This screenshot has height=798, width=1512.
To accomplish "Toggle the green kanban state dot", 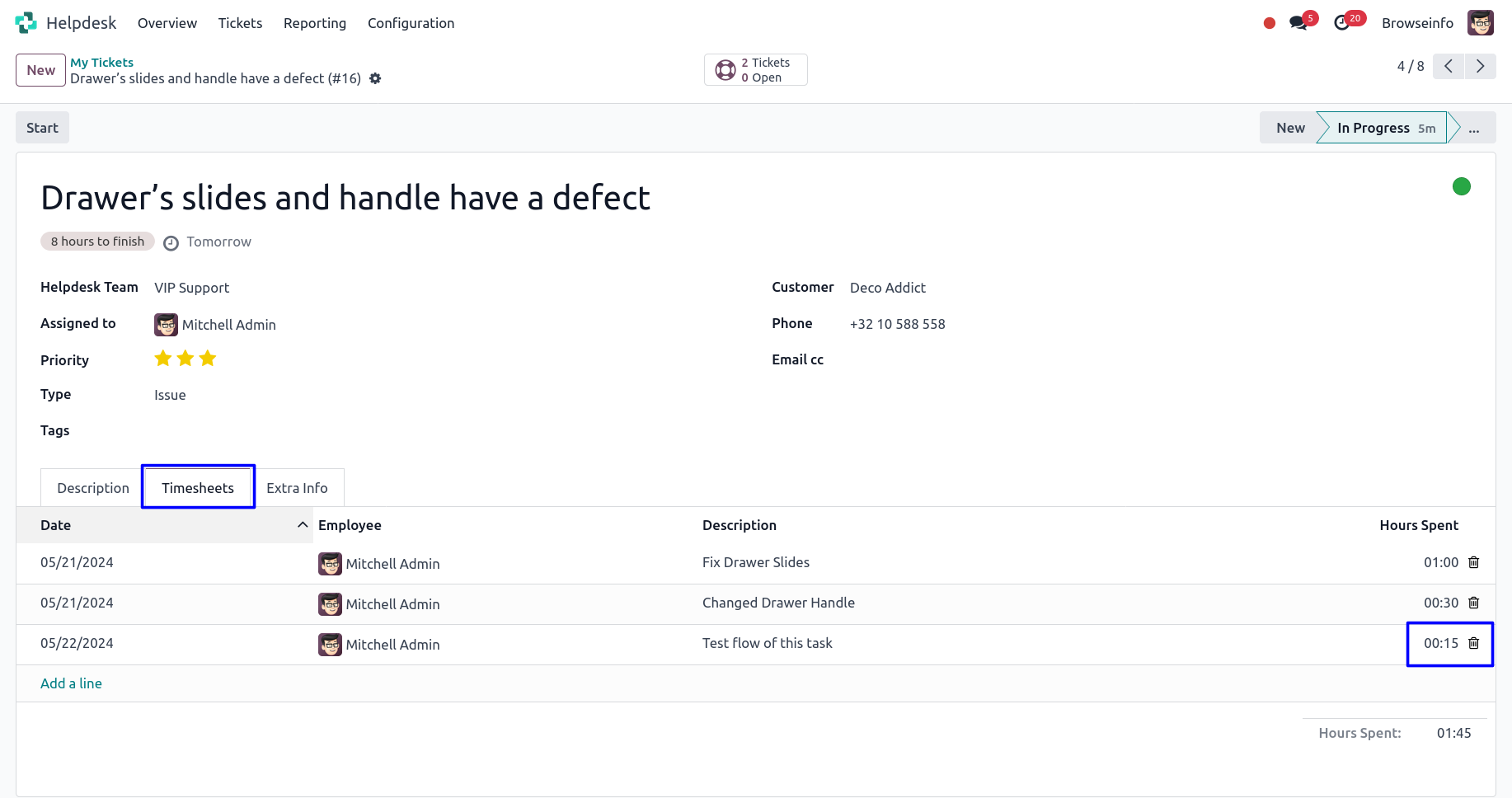I will tap(1462, 186).
